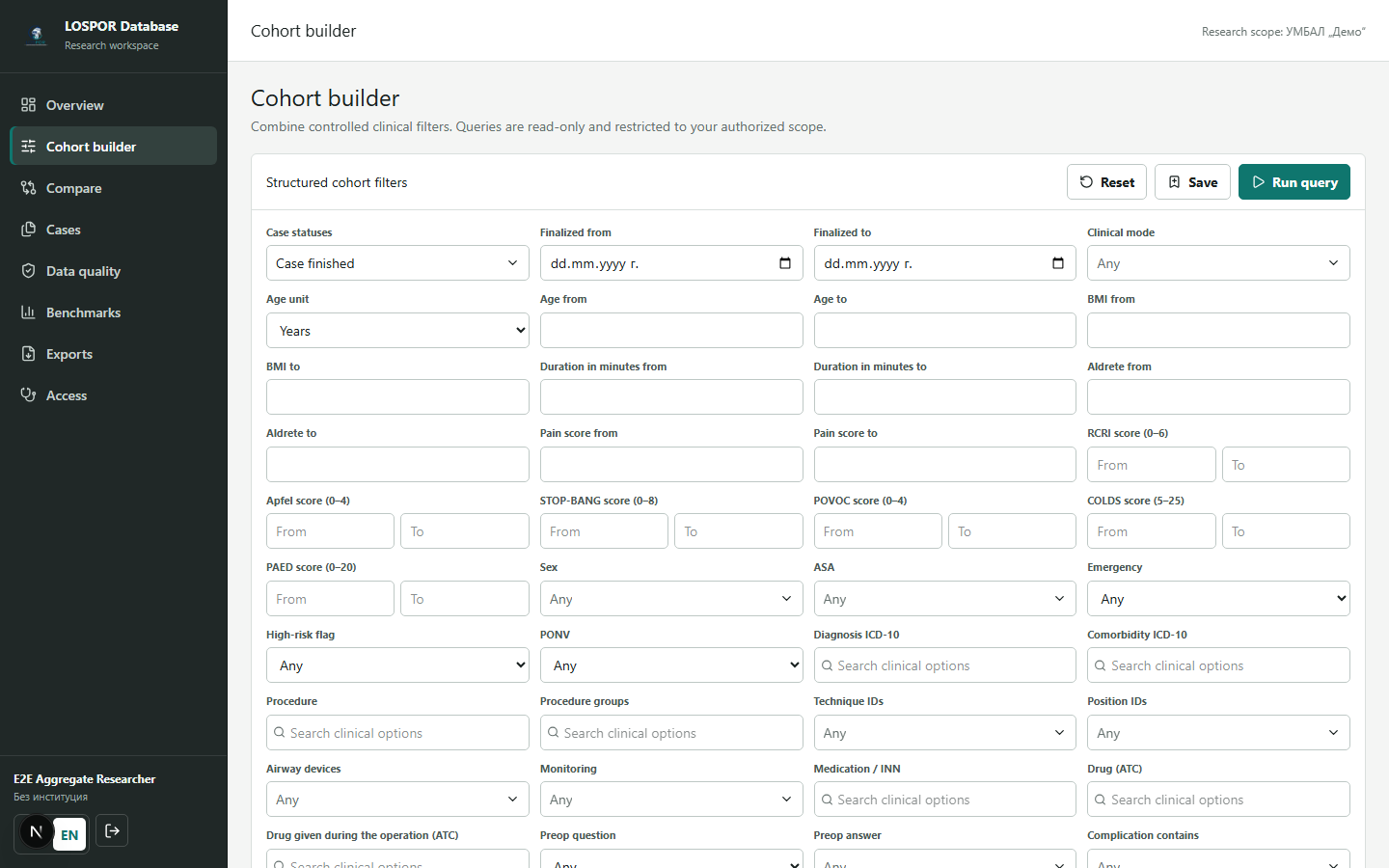Viewport: 1389px width, 868px height.
Task: Click the Duration in minutes from field
Action: point(671,397)
